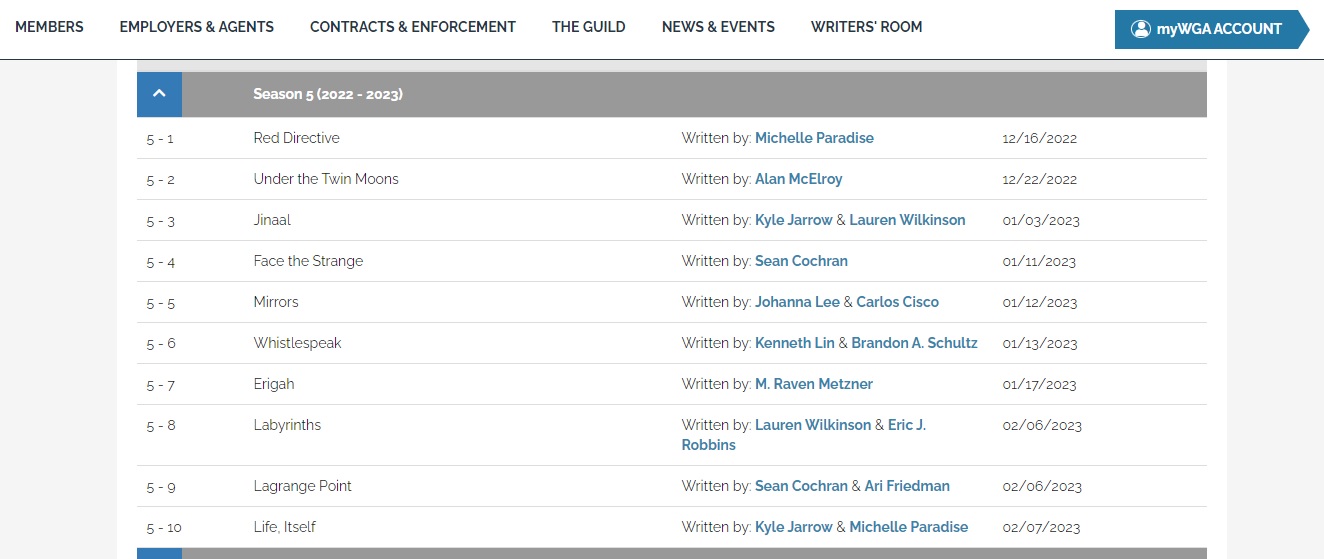Open the CONTRACTS & ENFORCEMENT menu
1324x559 pixels.
[x=413, y=27]
